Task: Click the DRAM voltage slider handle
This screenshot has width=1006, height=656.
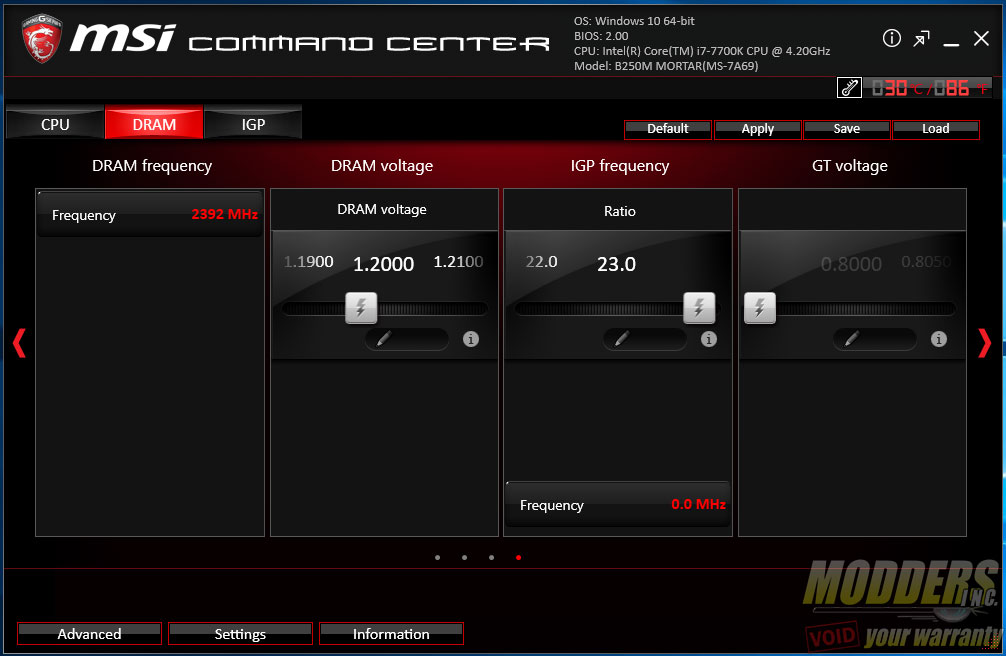Action: (361, 308)
